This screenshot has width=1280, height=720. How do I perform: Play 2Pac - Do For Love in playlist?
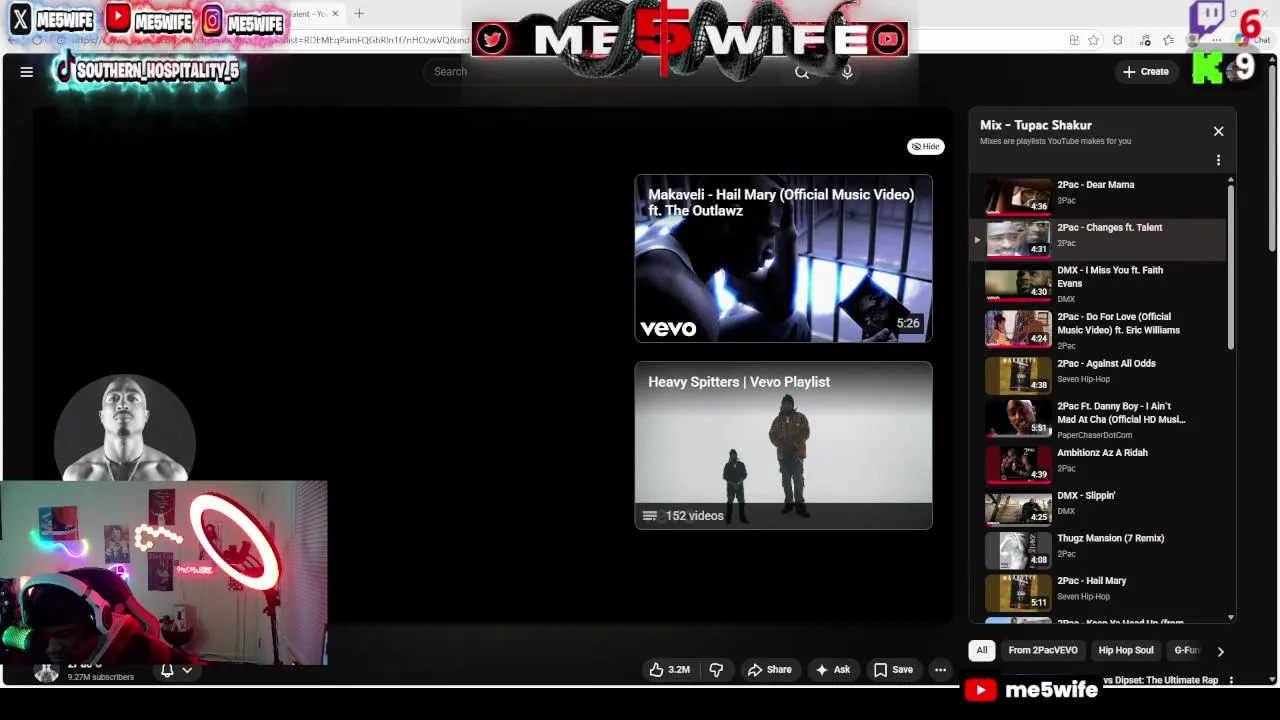point(1098,329)
